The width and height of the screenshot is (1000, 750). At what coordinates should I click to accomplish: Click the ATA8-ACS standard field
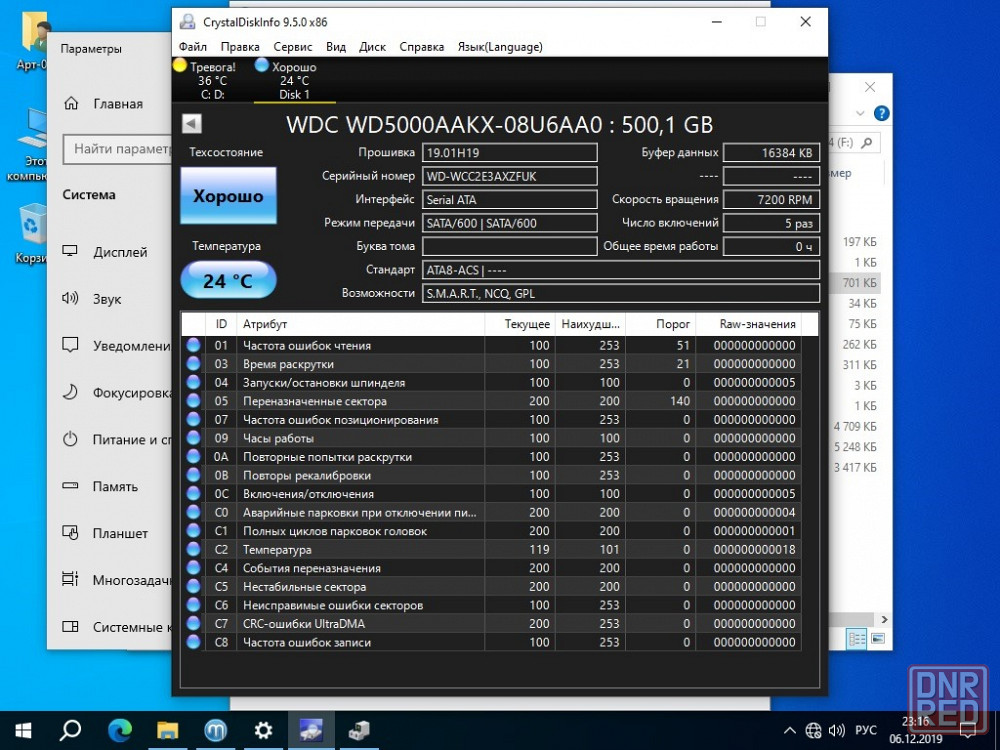pos(621,270)
